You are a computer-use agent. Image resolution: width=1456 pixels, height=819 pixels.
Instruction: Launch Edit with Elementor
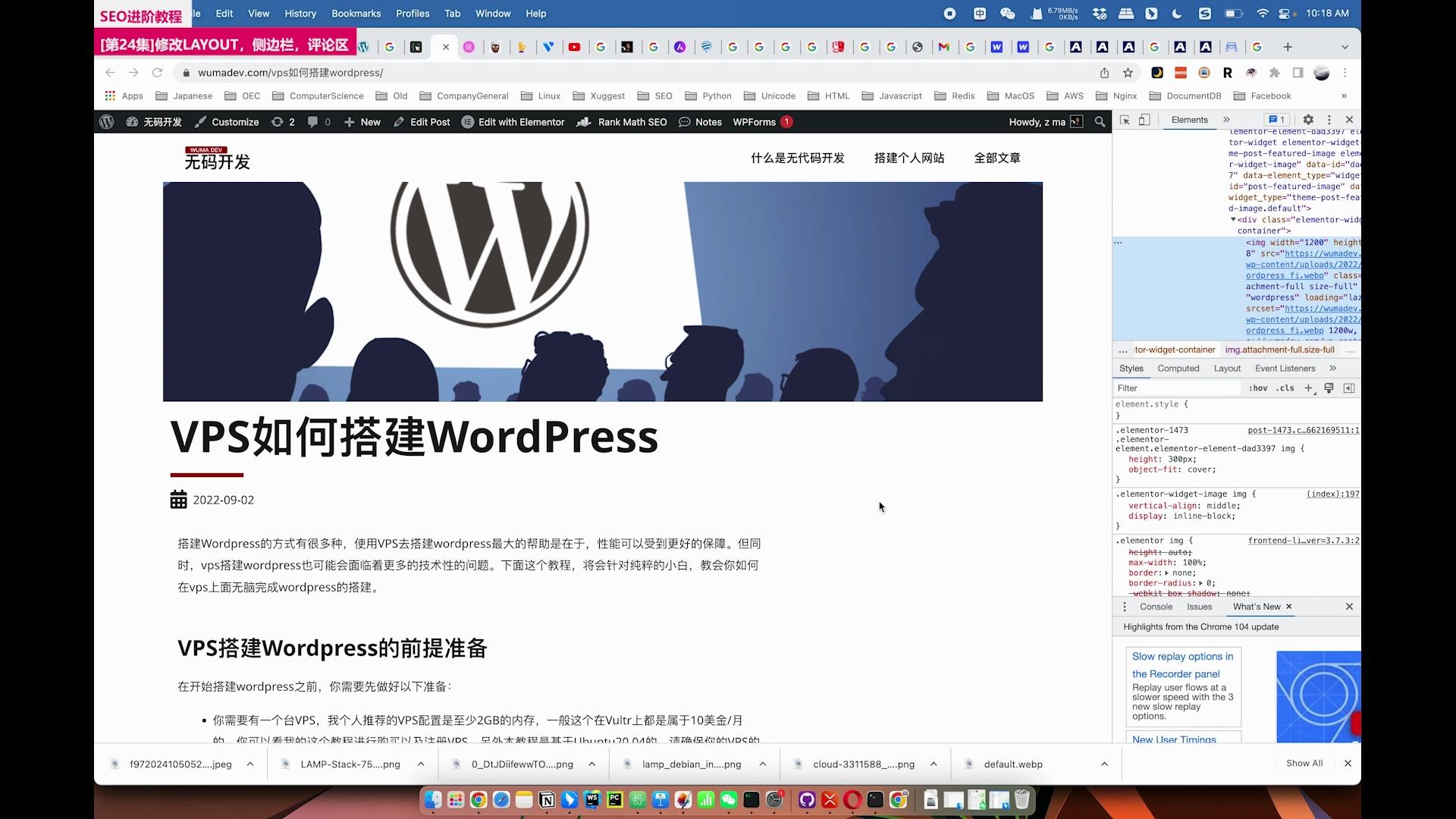513,121
